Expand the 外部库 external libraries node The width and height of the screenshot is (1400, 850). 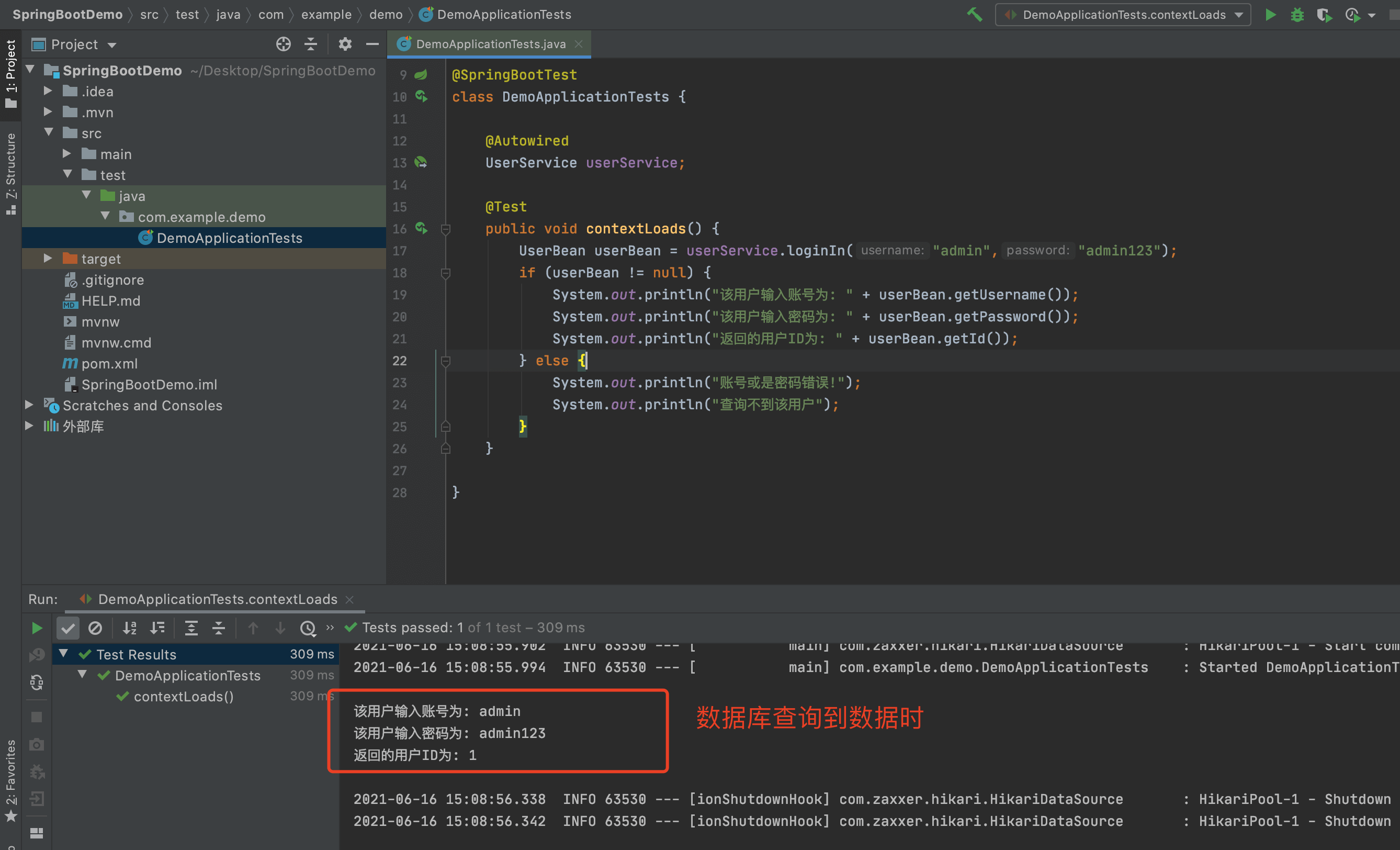tap(29, 426)
